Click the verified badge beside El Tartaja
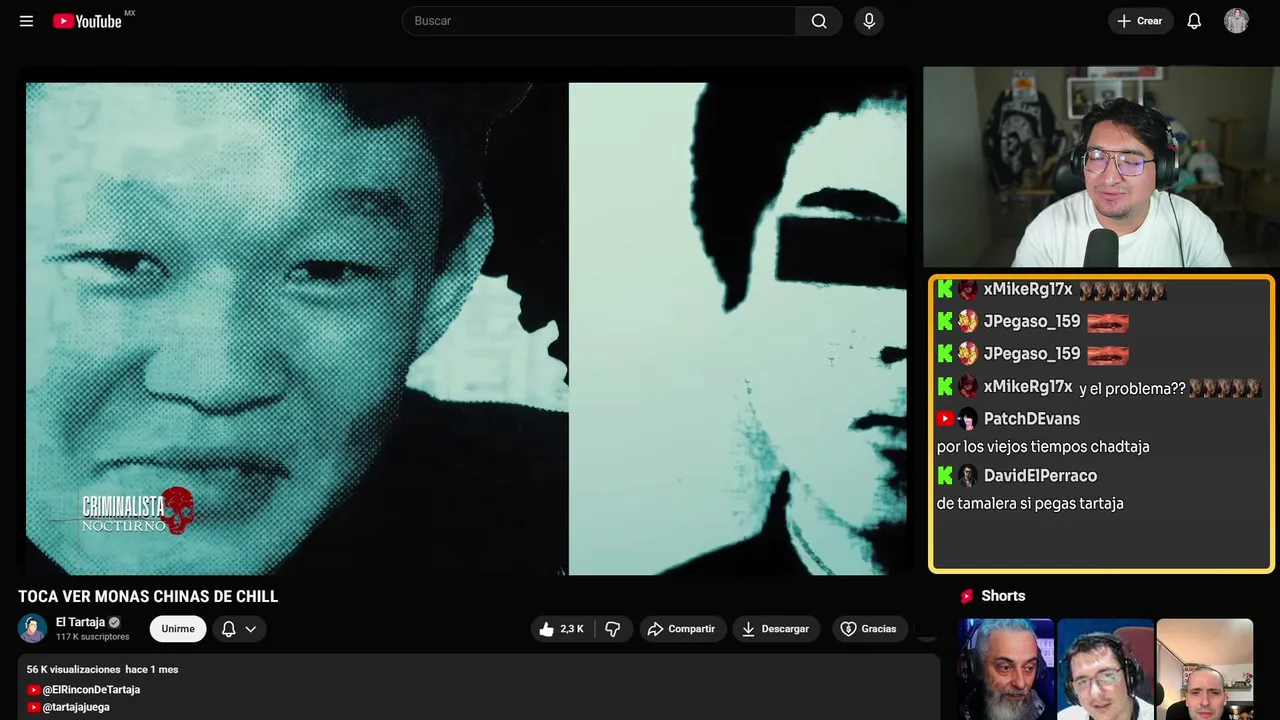 (x=114, y=622)
